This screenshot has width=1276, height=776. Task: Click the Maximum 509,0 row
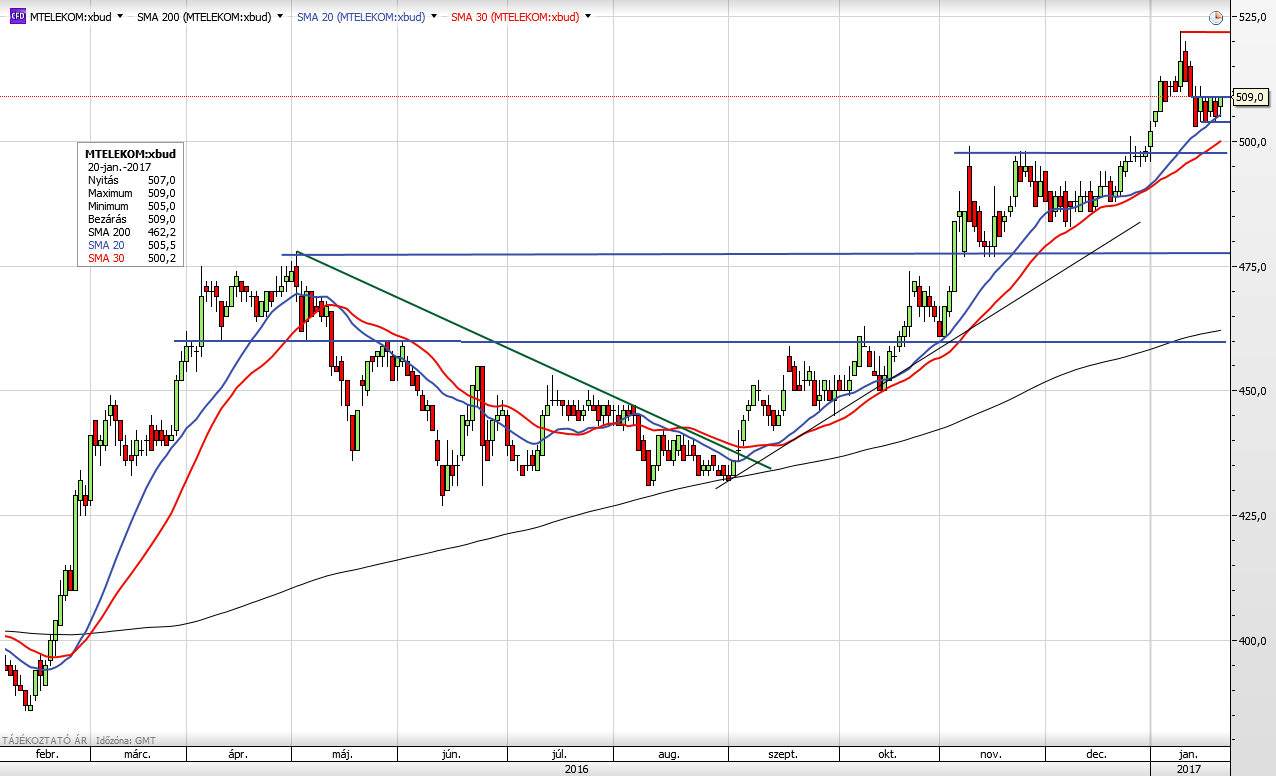click(x=131, y=193)
